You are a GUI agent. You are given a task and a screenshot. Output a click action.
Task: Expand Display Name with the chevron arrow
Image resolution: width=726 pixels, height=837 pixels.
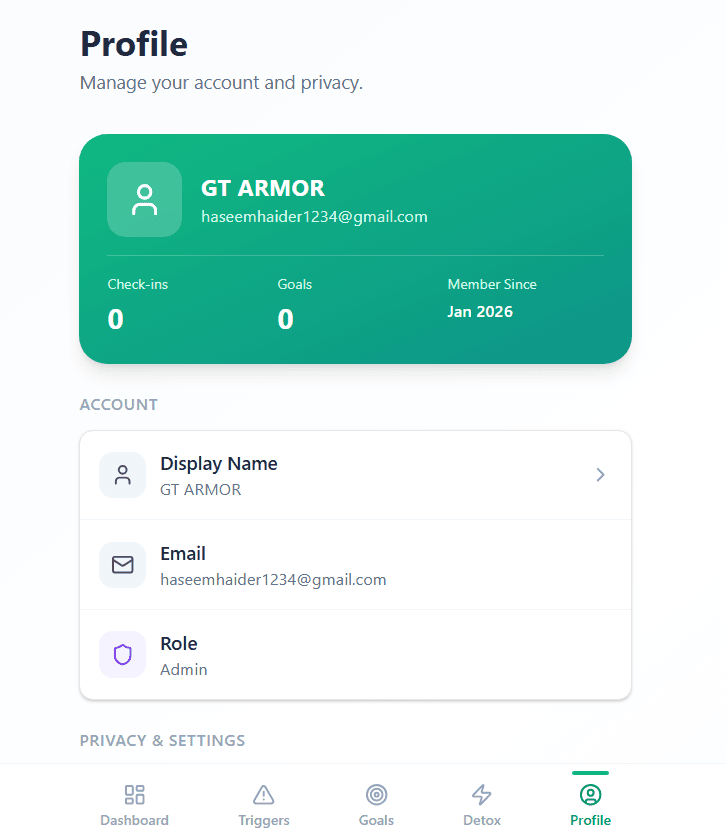[601, 475]
